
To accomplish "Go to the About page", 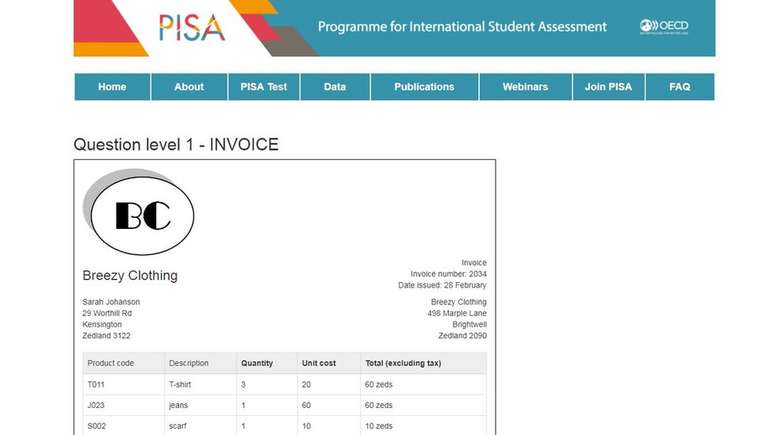I will 189,87.
